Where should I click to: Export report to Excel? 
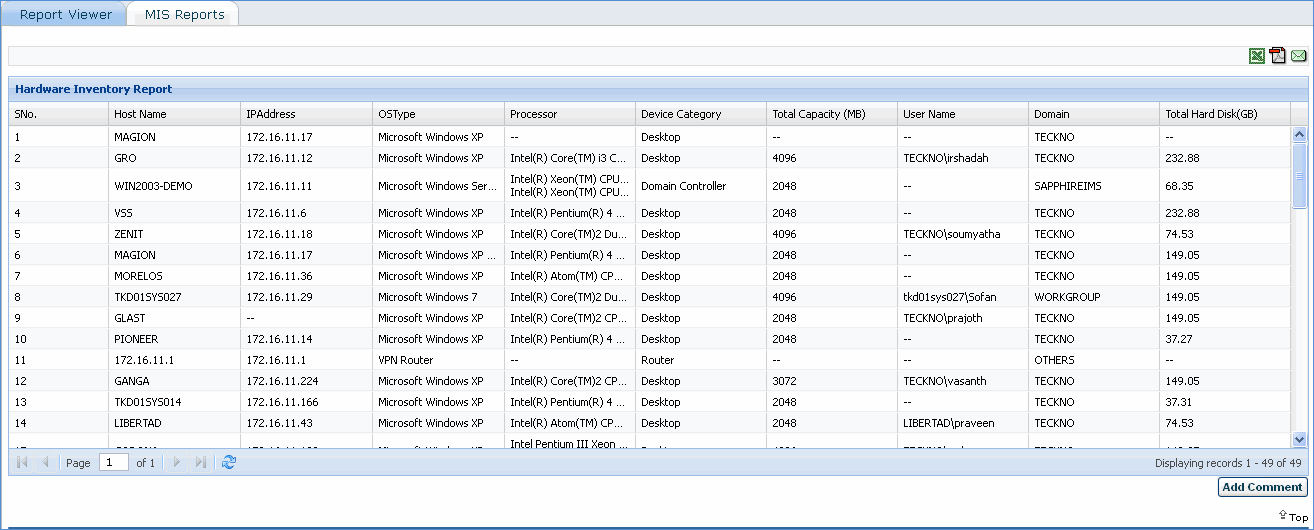click(1257, 56)
